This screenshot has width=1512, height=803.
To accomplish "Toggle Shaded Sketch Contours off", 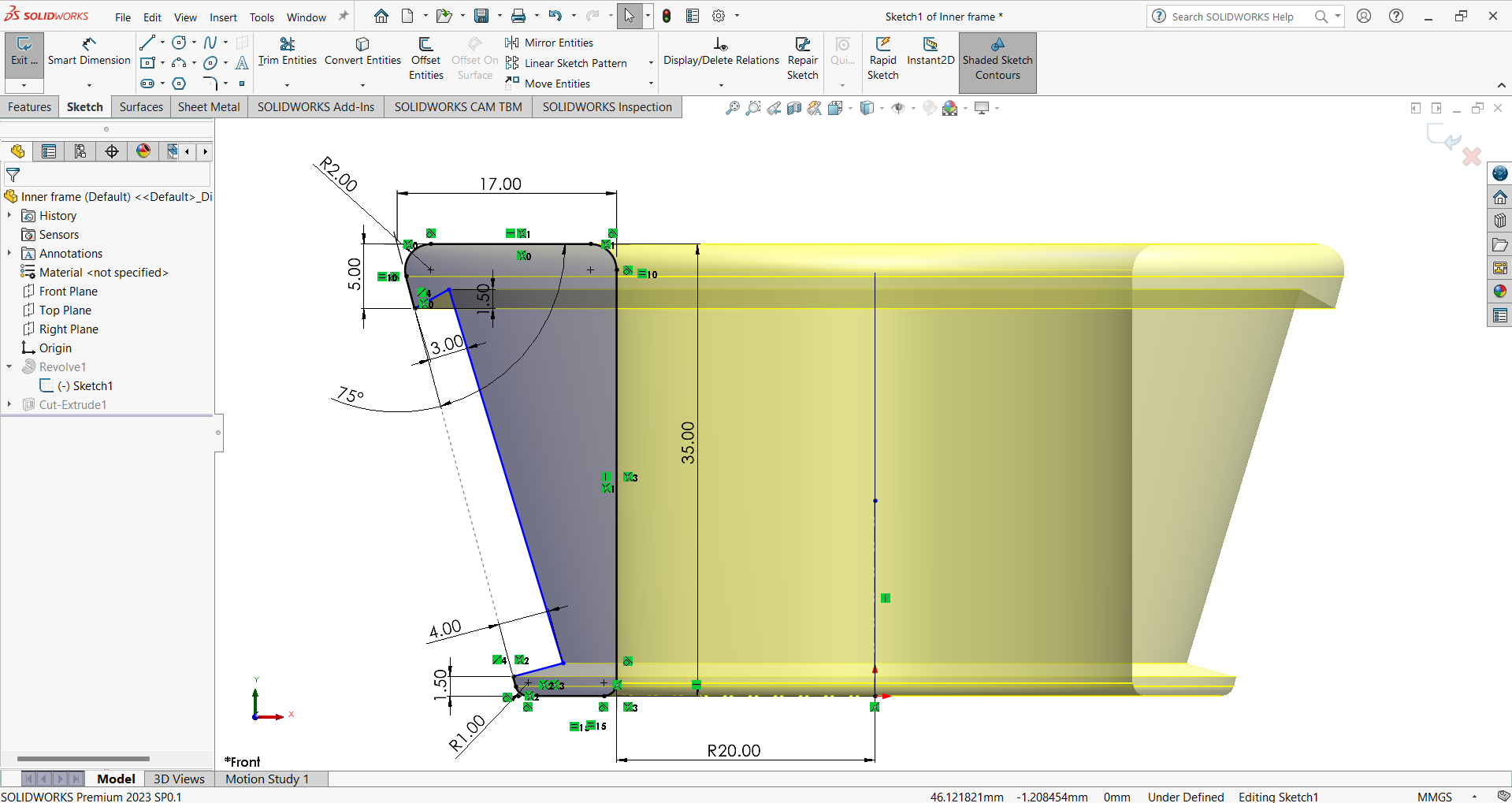I will pyautogui.click(x=997, y=62).
